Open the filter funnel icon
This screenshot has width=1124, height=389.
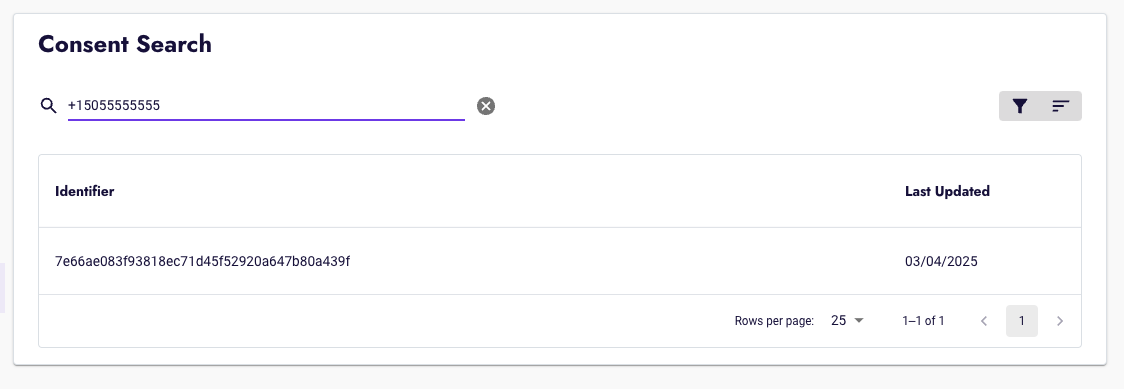(1020, 106)
